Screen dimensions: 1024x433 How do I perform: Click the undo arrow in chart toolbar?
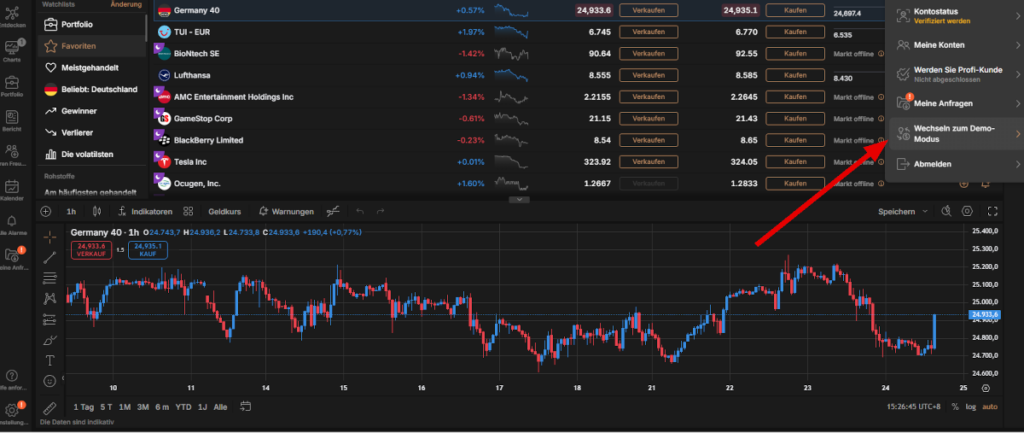coord(360,211)
